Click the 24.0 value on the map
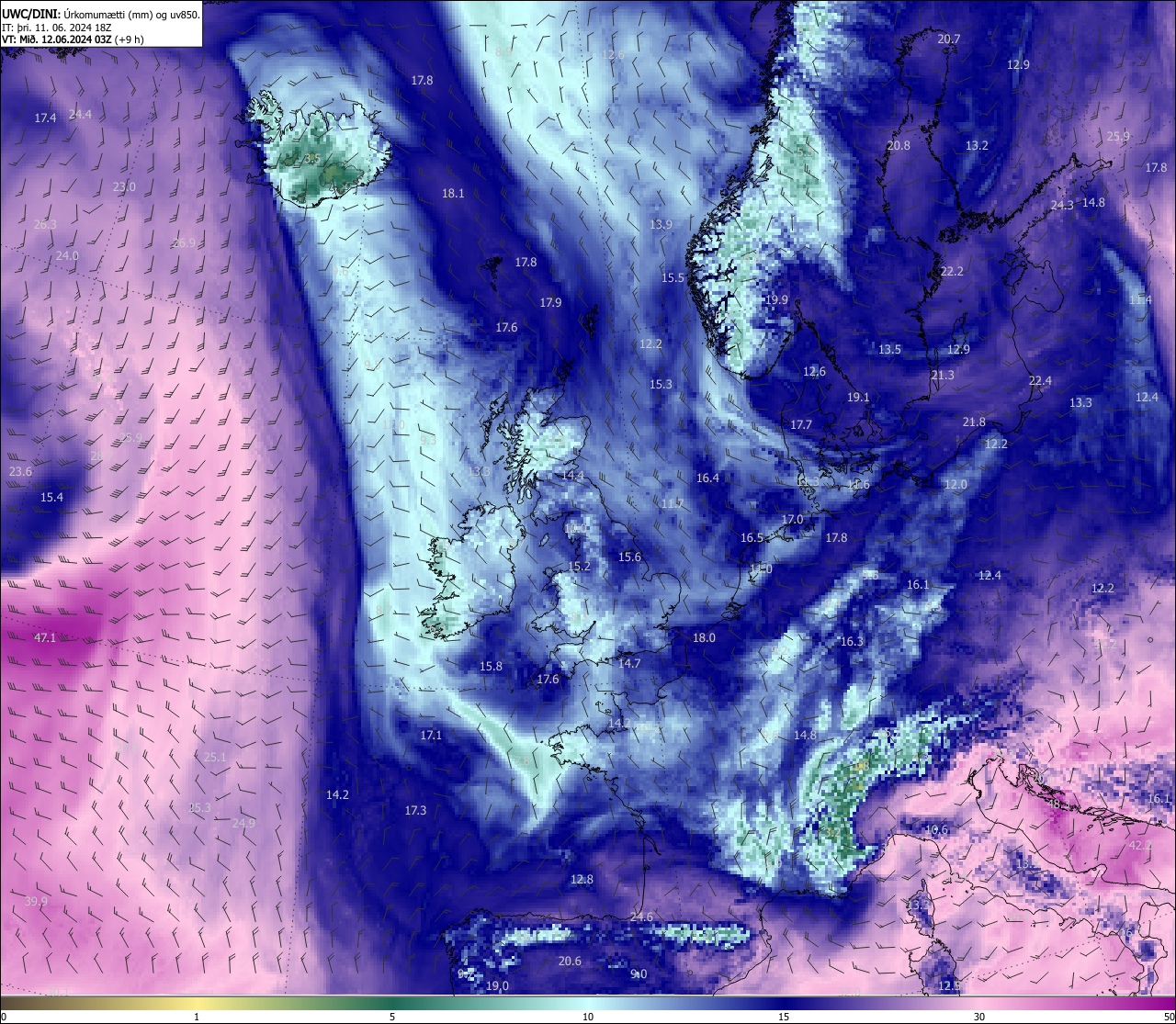Viewport: 1176px width, 1024px height. 67,255
